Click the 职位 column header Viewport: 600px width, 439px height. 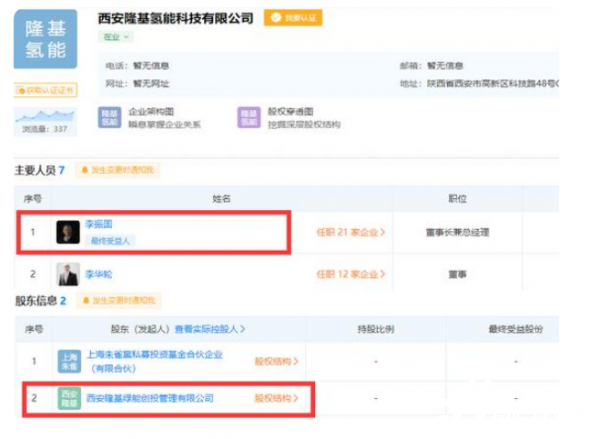pyautogui.click(x=457, y=199)
